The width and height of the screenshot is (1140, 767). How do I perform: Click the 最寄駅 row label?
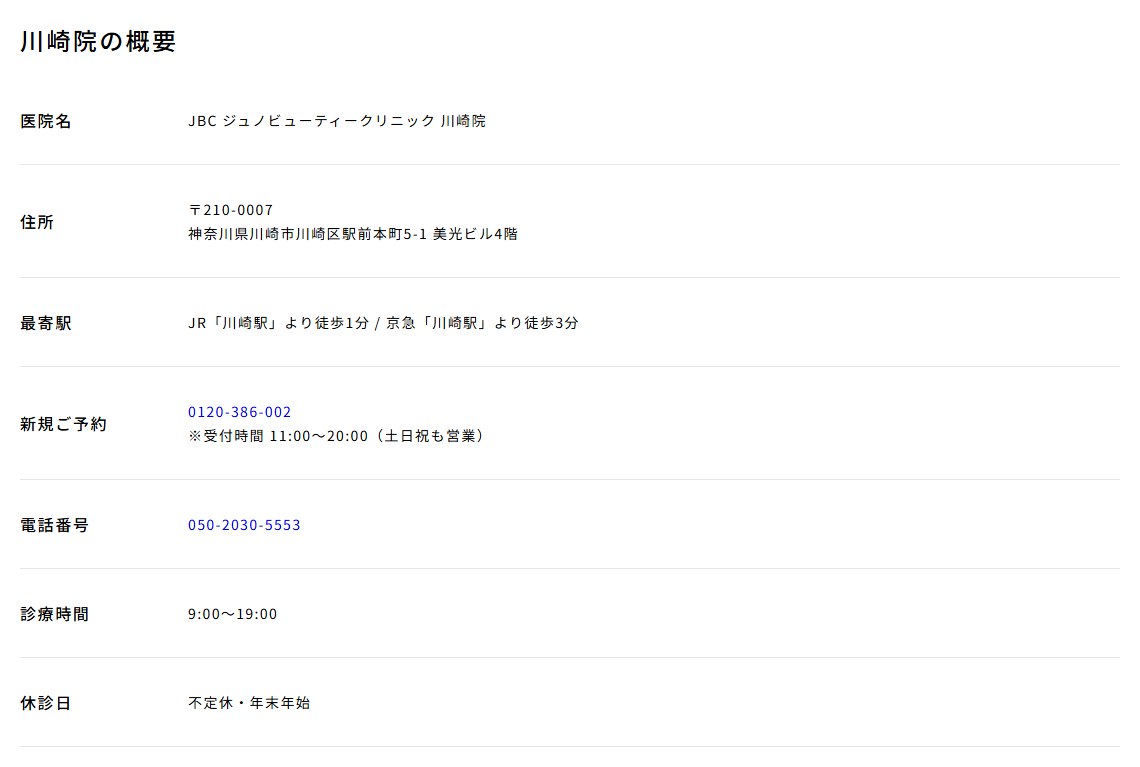[46, 323]
